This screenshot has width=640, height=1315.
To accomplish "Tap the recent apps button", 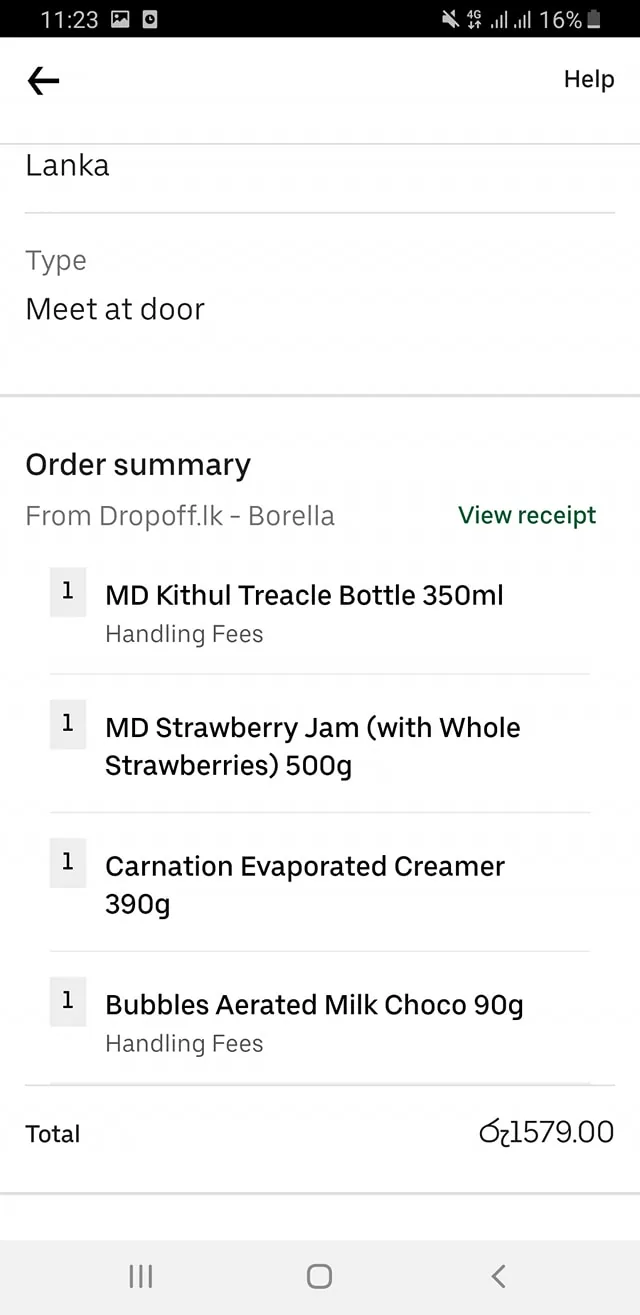I will (140, 1276).
